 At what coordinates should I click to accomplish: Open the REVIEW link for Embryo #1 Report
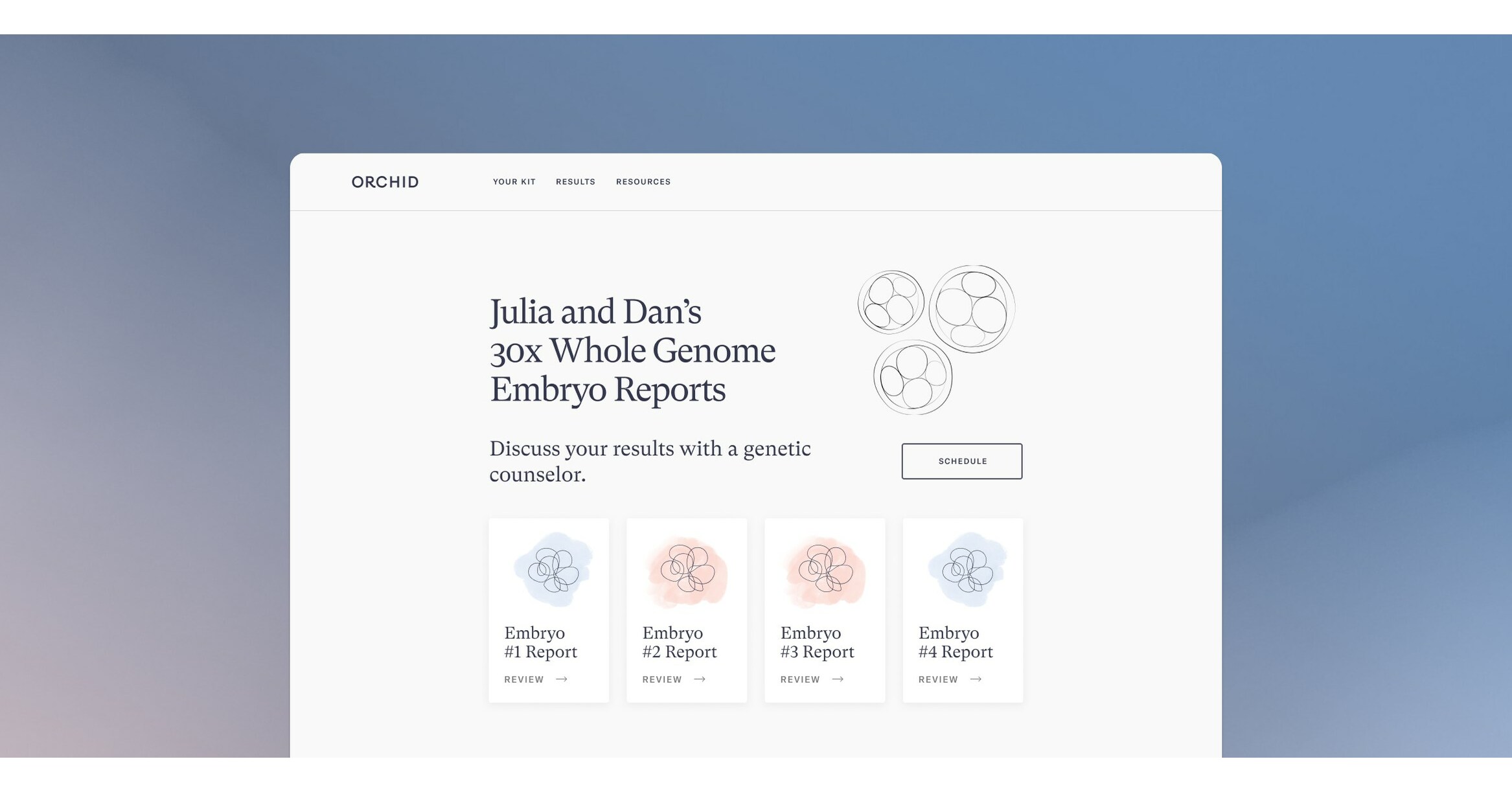pyautogui.click(x=525, y=679)
